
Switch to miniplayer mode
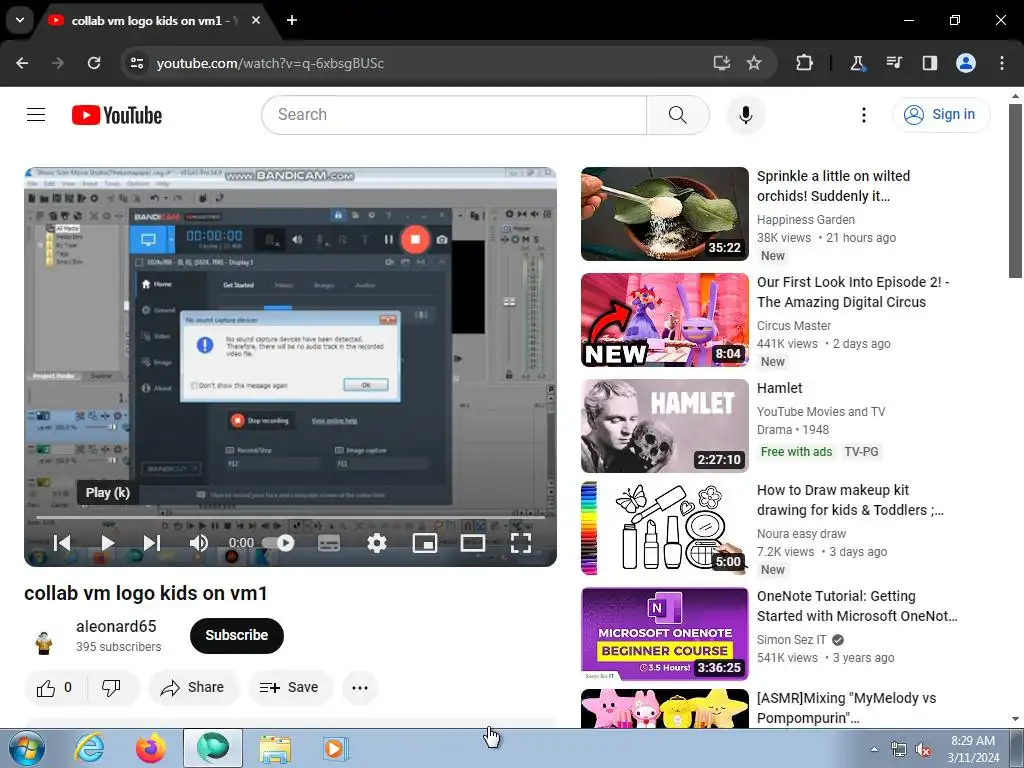pyautogui.click(x=424, y=543)
